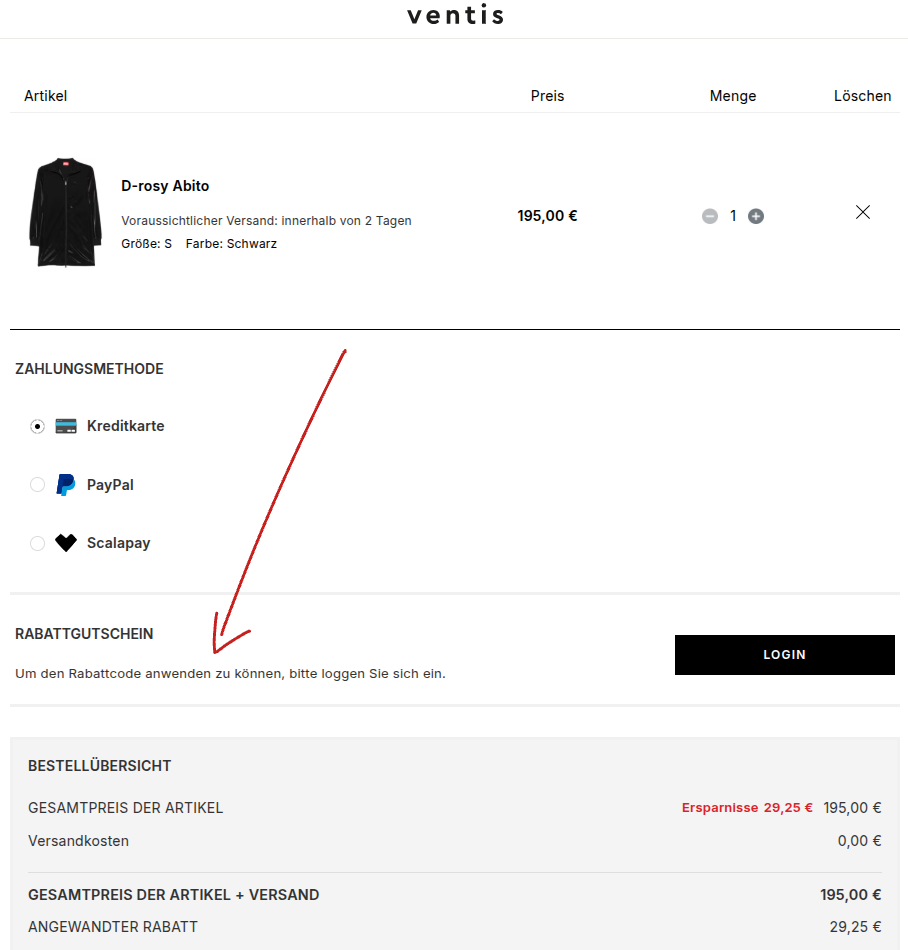This screenshot has height=950, width=908.
Task: Click the PayPal payment label
Action: coord(110,485)
